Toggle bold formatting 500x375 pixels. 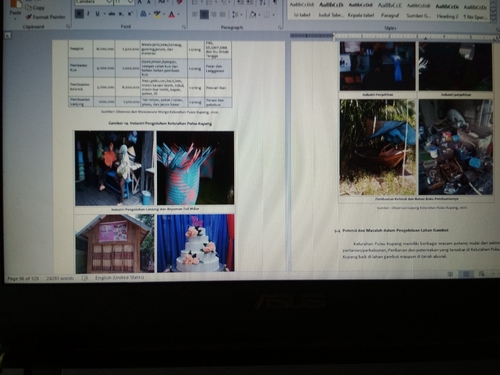(79, 14)
